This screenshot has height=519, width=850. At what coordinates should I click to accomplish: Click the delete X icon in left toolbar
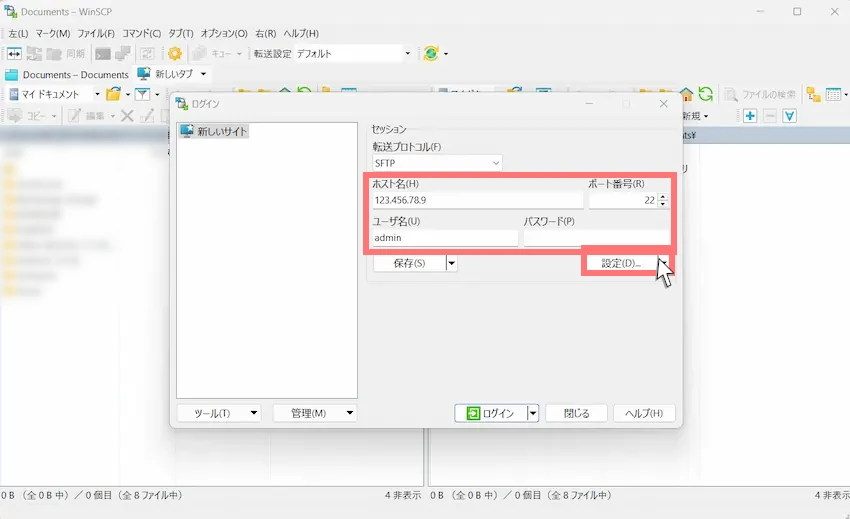point(127,116)
